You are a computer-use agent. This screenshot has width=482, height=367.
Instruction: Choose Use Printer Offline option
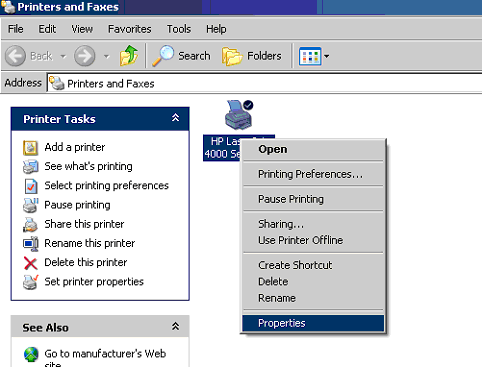pyautogui.click(x=313, y=240)
